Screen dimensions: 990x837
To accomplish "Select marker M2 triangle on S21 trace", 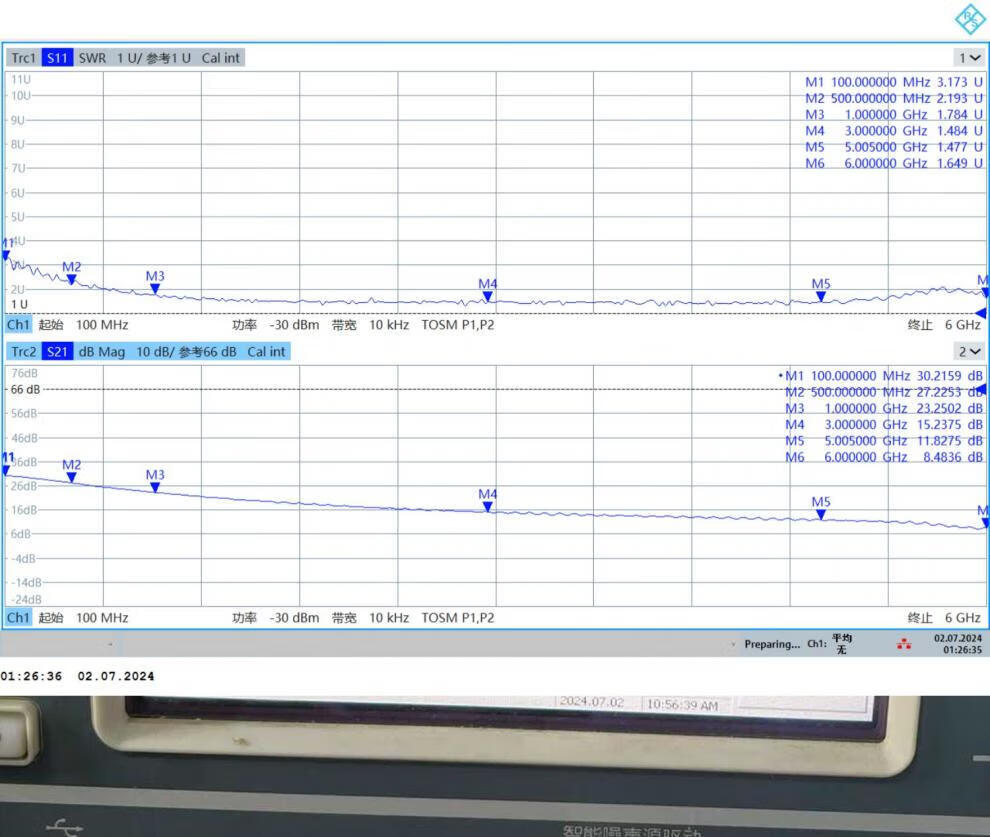I will click(x=71, y=477).
